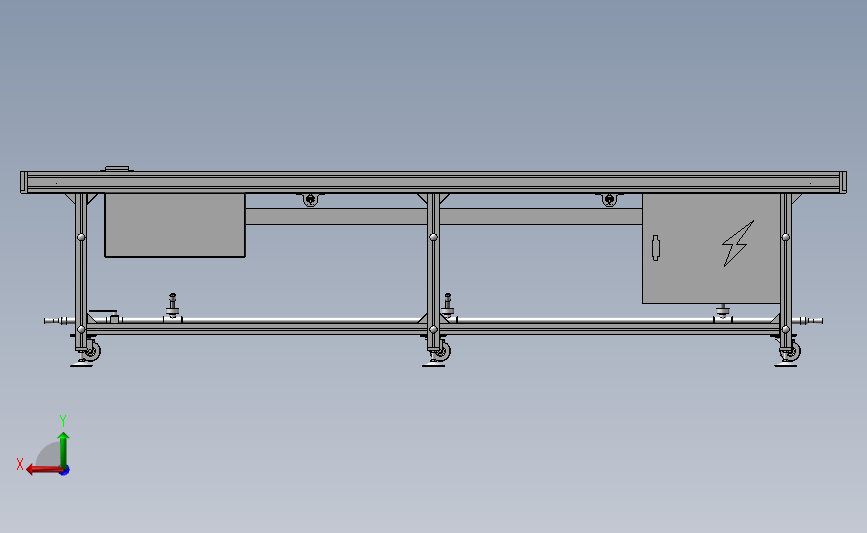Click the blue Z axis dot of the triad
This screenshot has width=867, height=533.
click(65, 471)
